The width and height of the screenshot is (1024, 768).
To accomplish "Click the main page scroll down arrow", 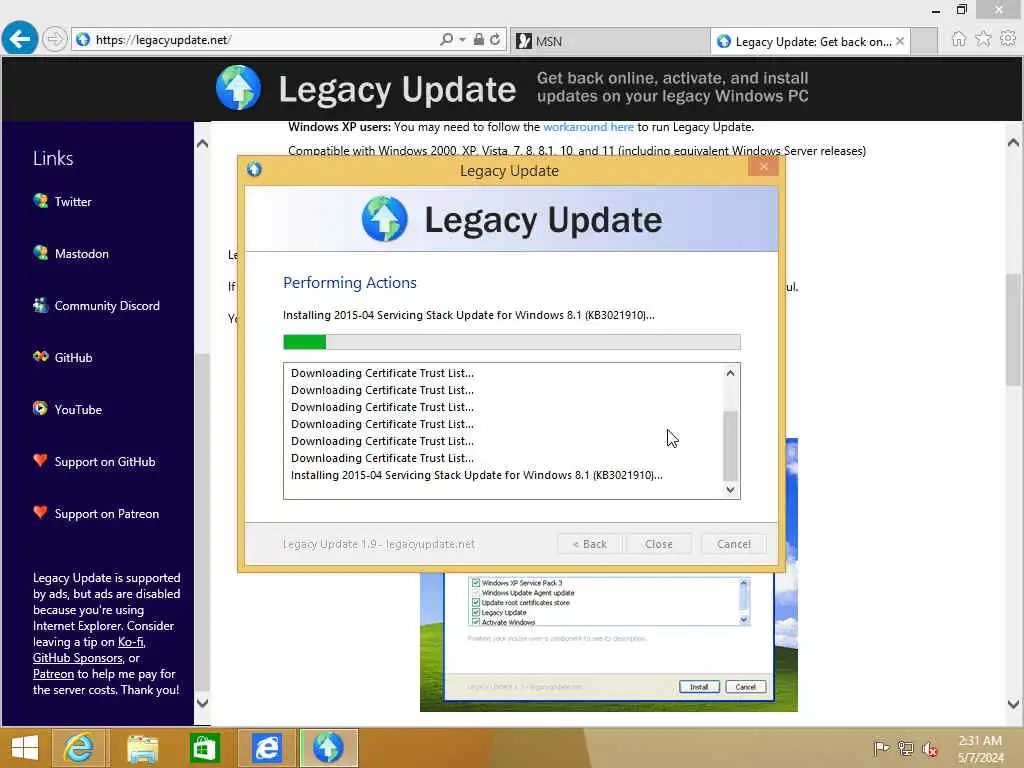I will (x=1013, y=704).
